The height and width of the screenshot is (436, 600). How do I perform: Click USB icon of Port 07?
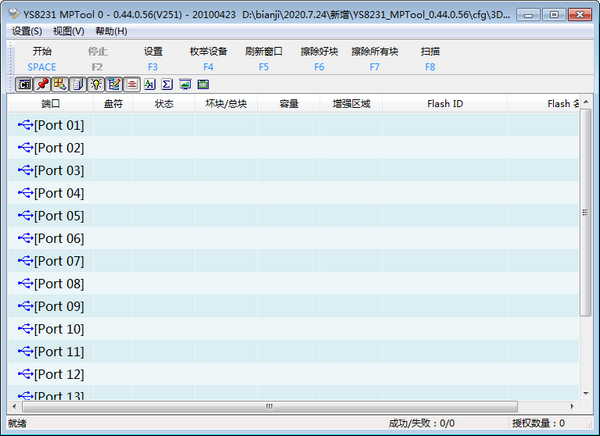coord(26,261)
